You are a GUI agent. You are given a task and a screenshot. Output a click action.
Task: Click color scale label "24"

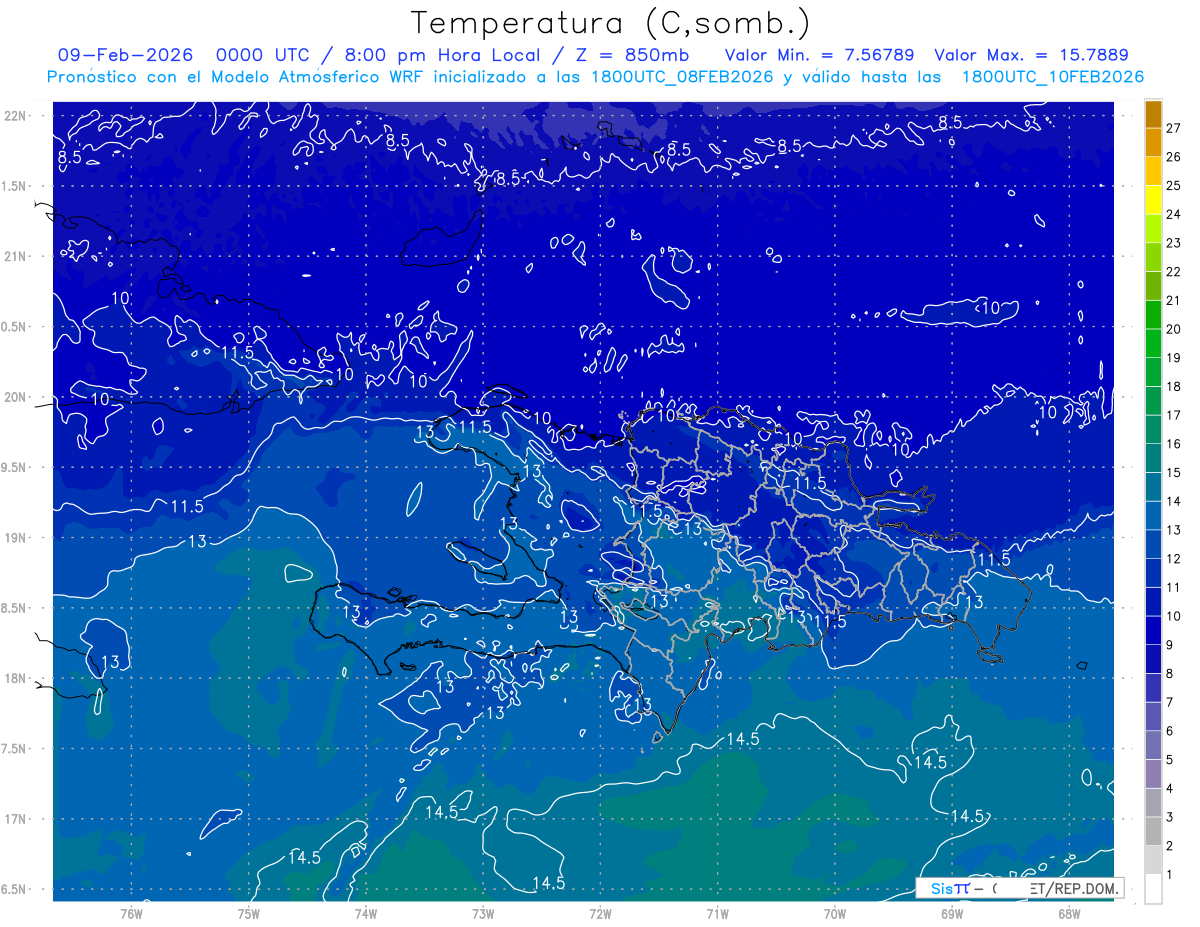coord(1173,214)
